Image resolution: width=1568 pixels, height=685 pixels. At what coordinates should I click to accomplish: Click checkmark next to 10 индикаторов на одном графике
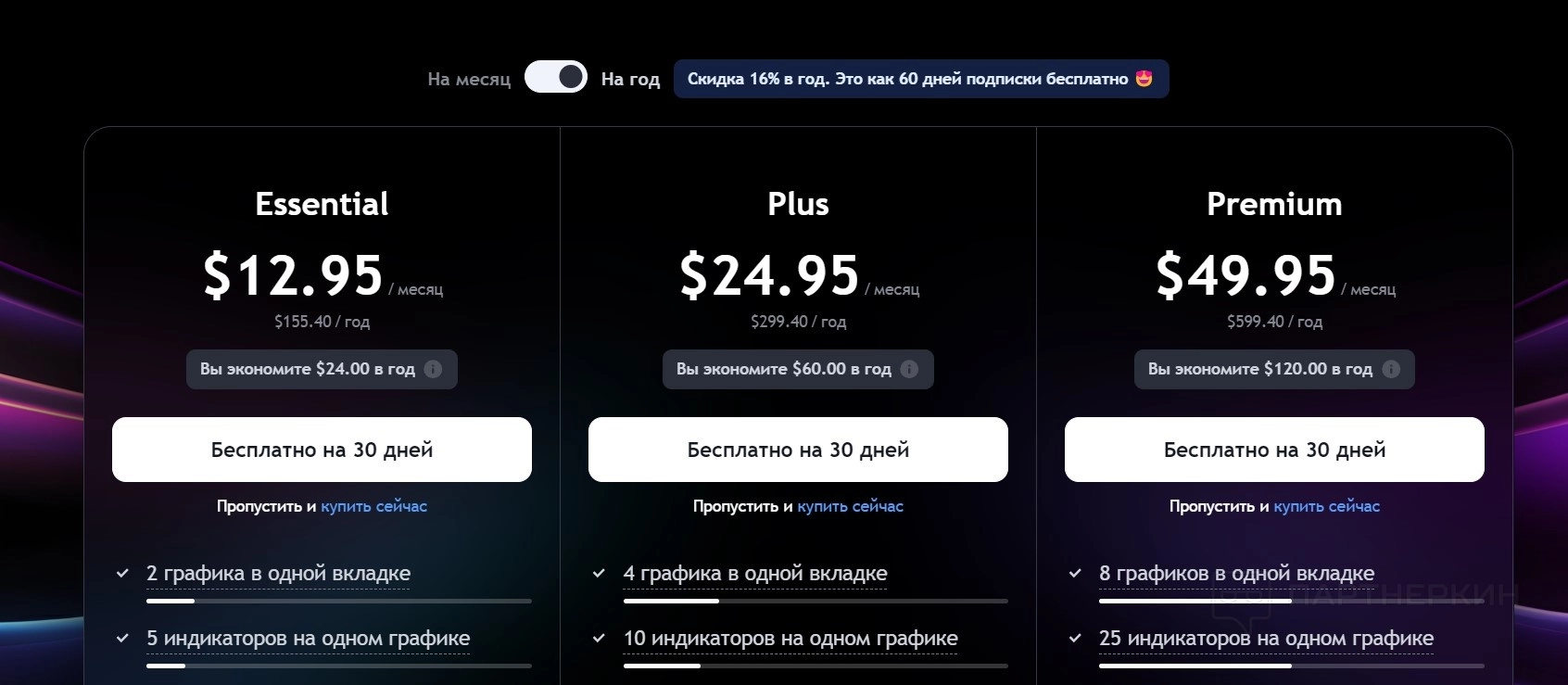click(x=599, y=639)
